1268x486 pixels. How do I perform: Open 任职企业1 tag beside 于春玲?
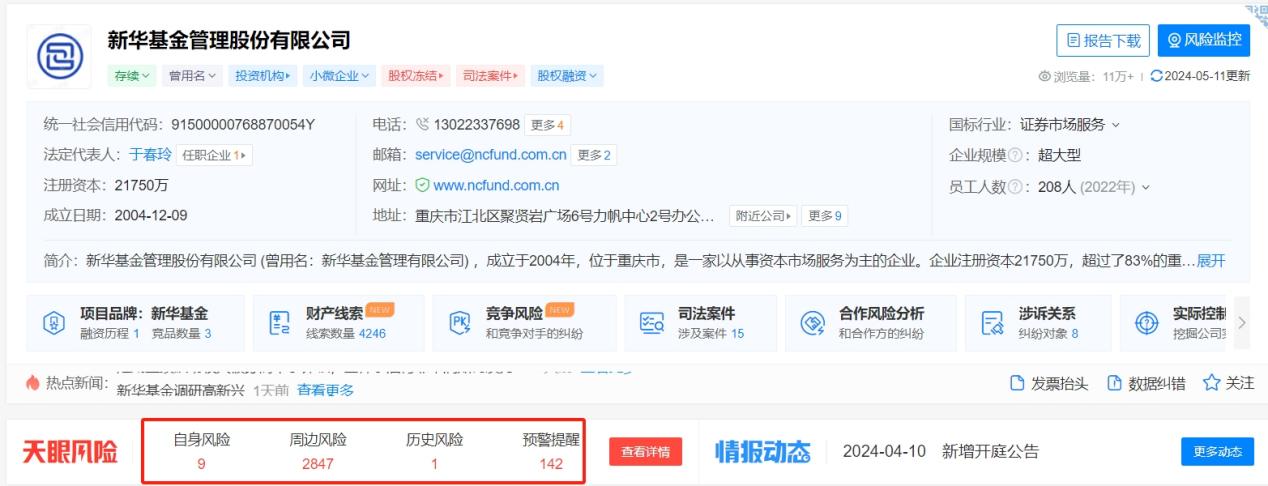(214, 155)
